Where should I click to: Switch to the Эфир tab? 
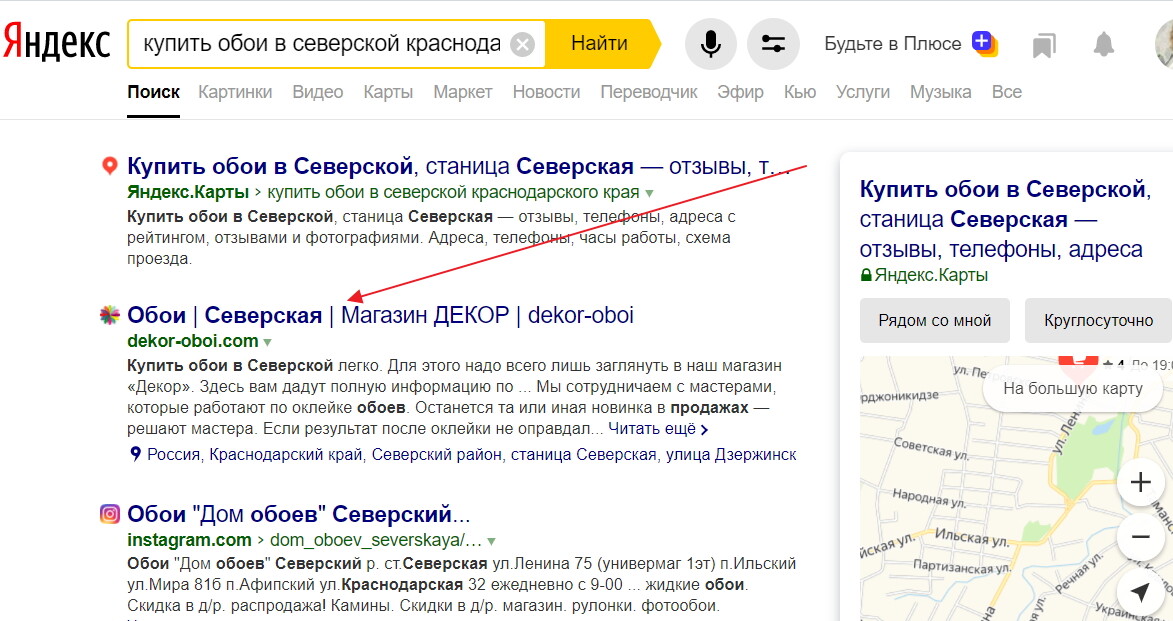(741, 92)
